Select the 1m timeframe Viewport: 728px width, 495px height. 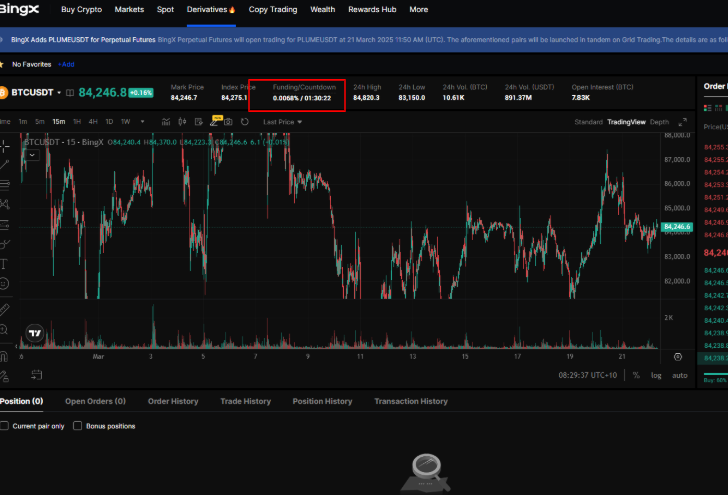[23, 122]
